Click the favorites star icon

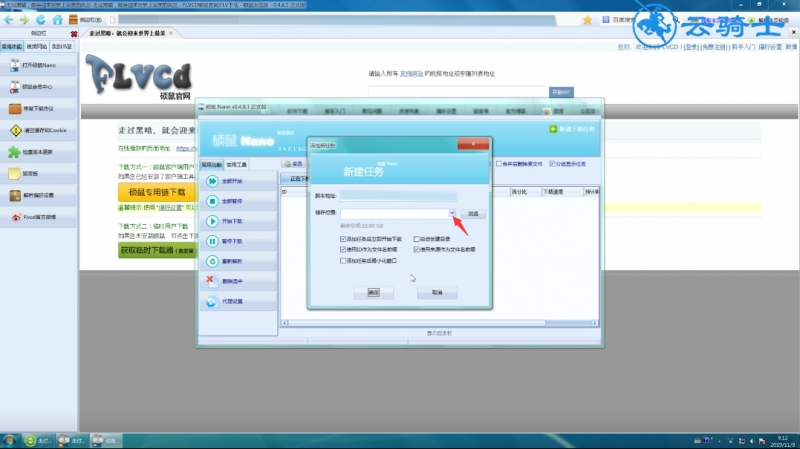(587, 20)
